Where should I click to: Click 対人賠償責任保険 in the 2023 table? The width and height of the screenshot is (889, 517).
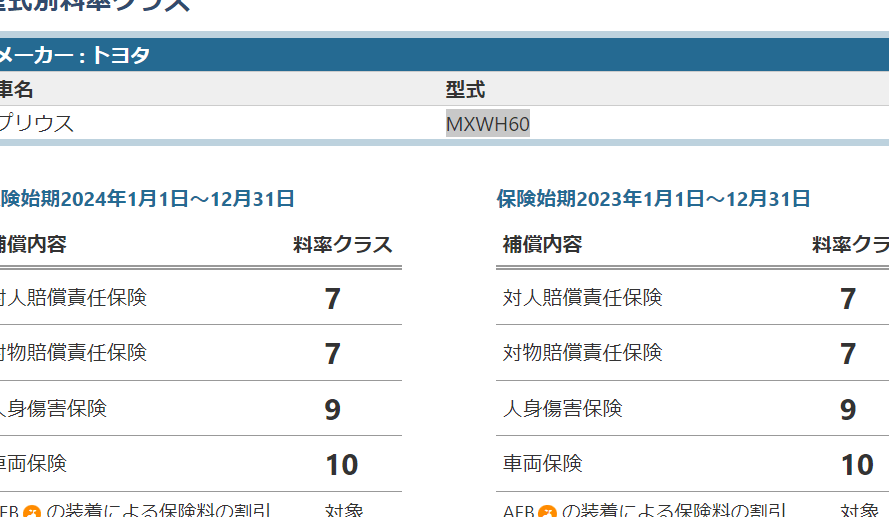(x=582, y=298)
